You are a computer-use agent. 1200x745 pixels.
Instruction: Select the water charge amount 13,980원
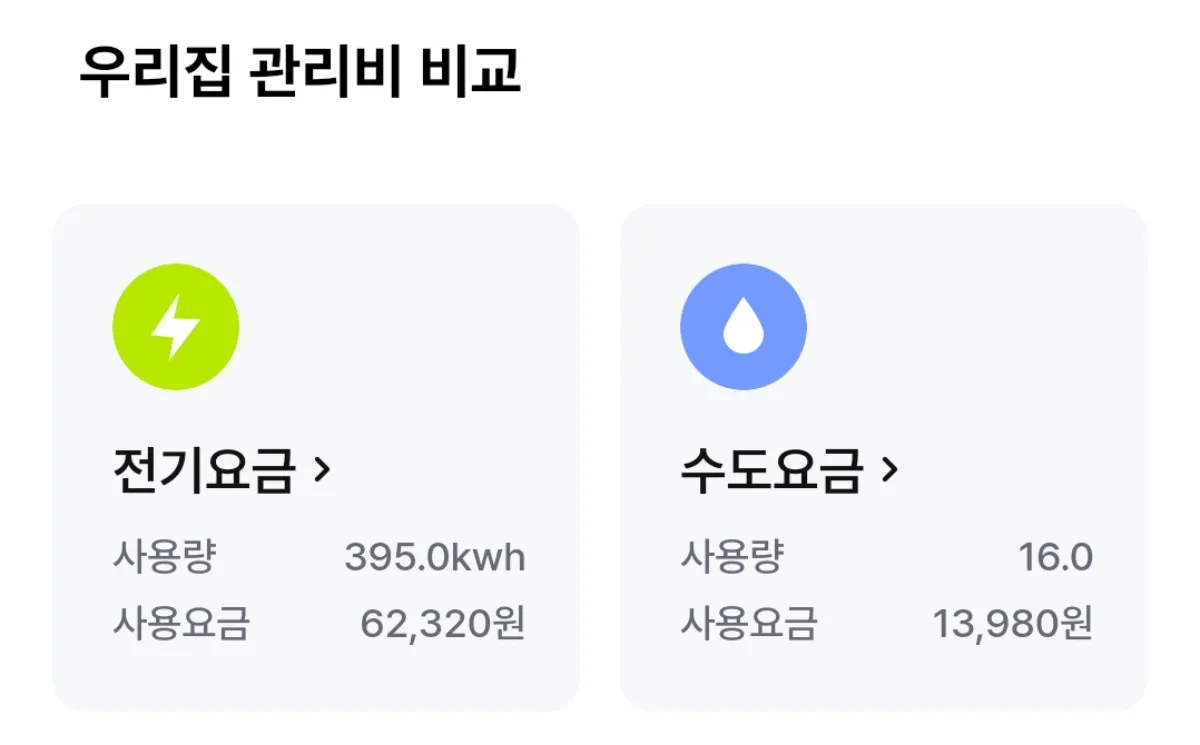(x=1013, y=625)
